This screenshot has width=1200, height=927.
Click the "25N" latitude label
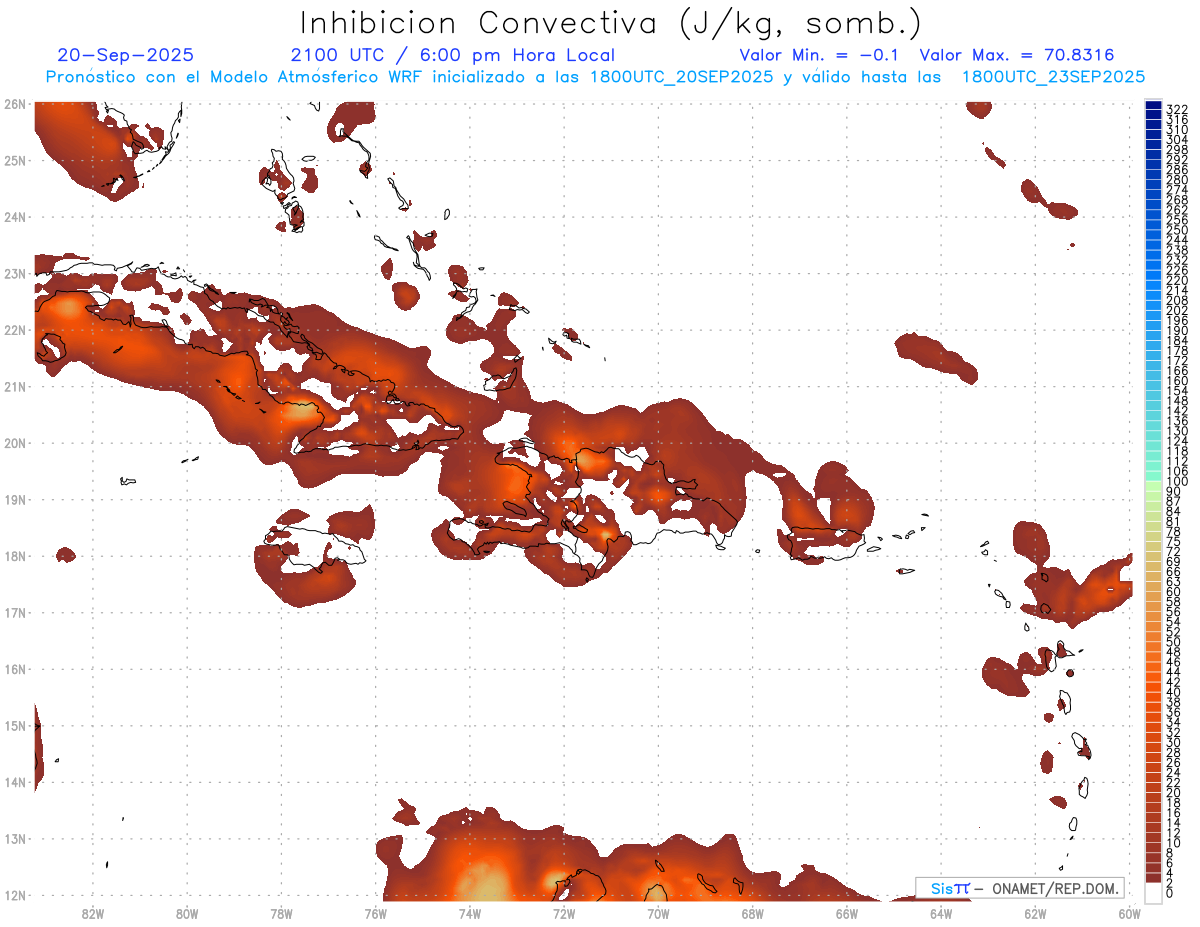pyautogui.click(x=15, y=160)
